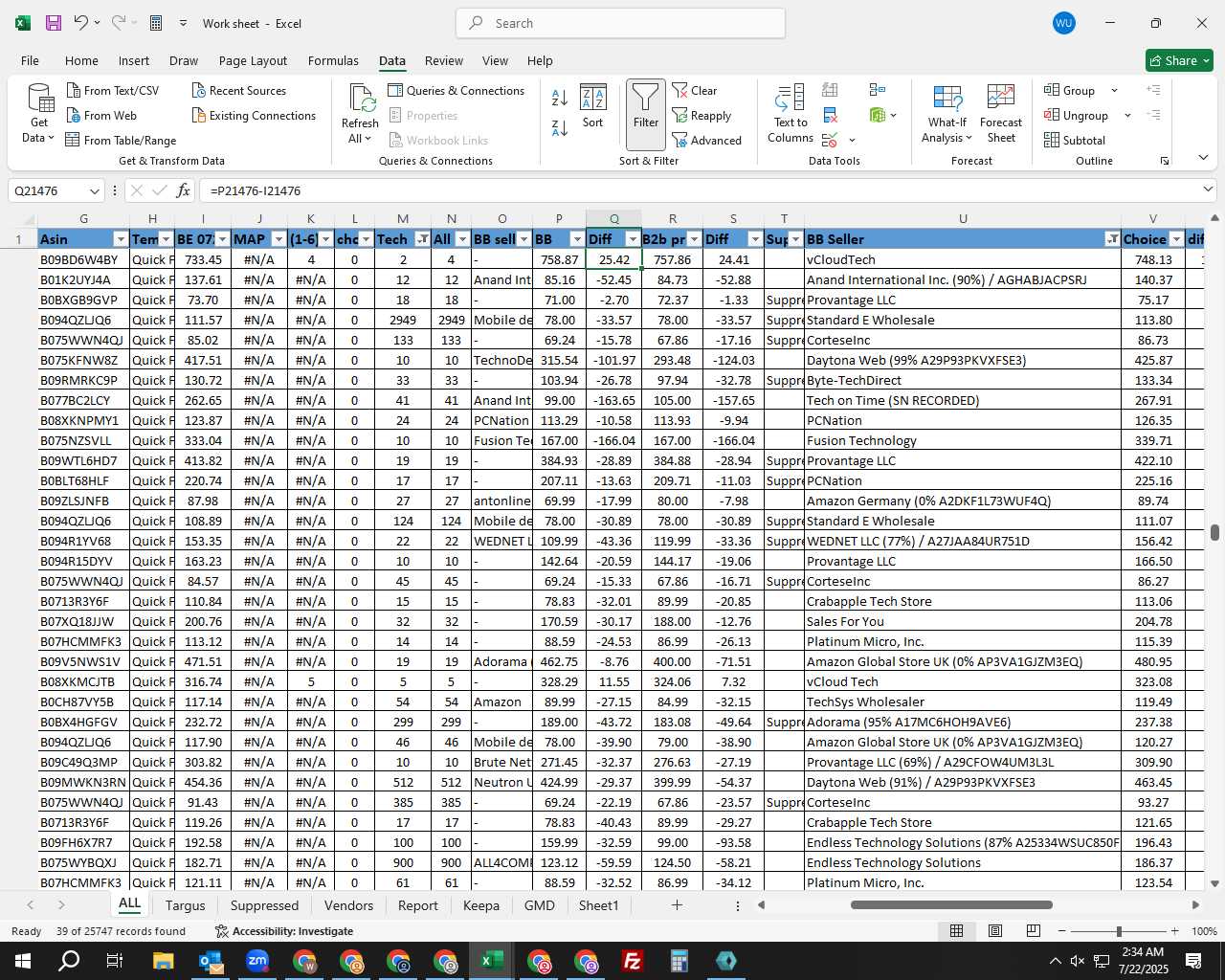The image size is (1225, 980).
Task: Click the Refresh All icon
Action: (x=361, y=99)
